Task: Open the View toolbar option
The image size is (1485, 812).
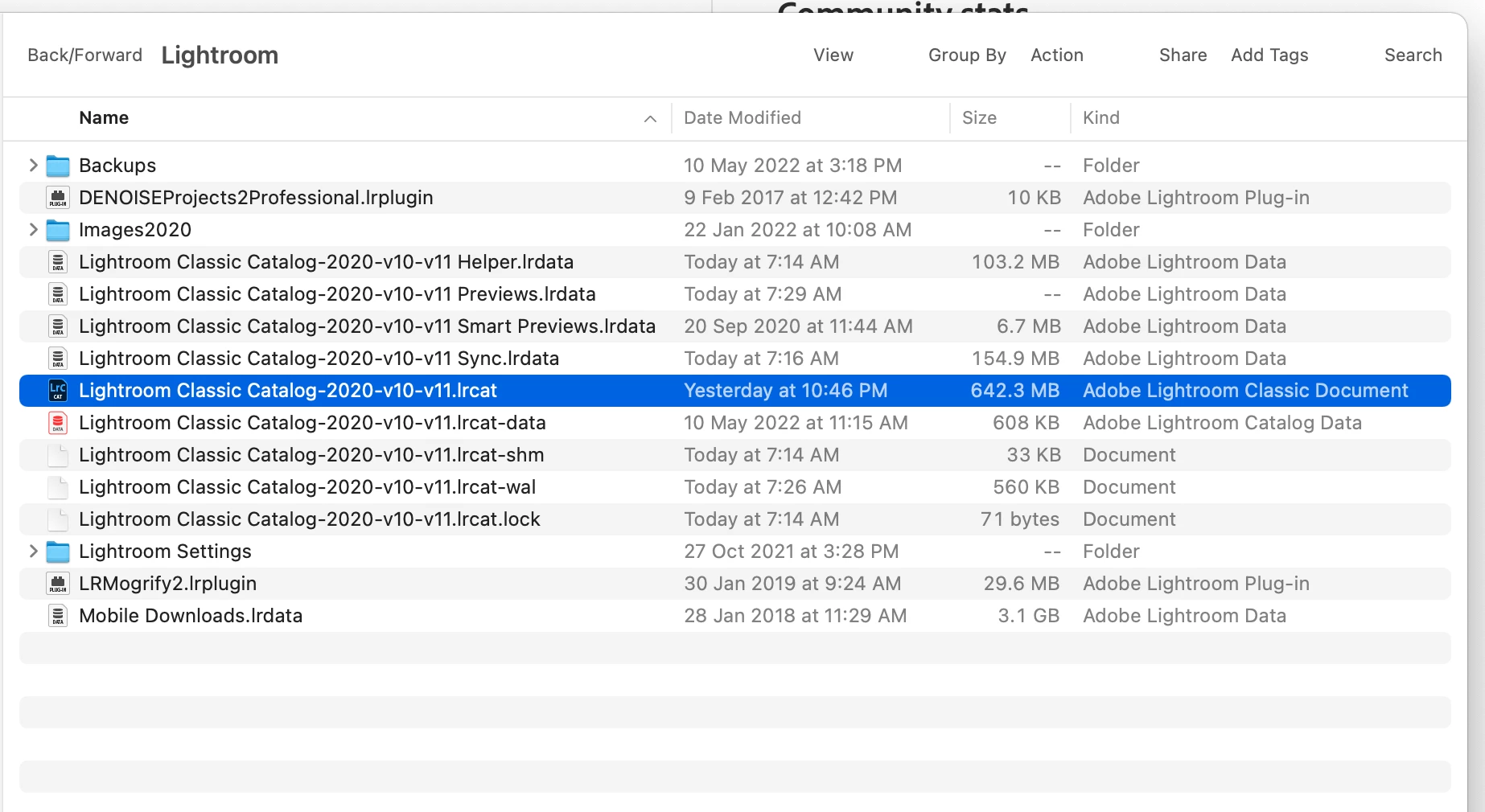Action: tap(833, 55)
